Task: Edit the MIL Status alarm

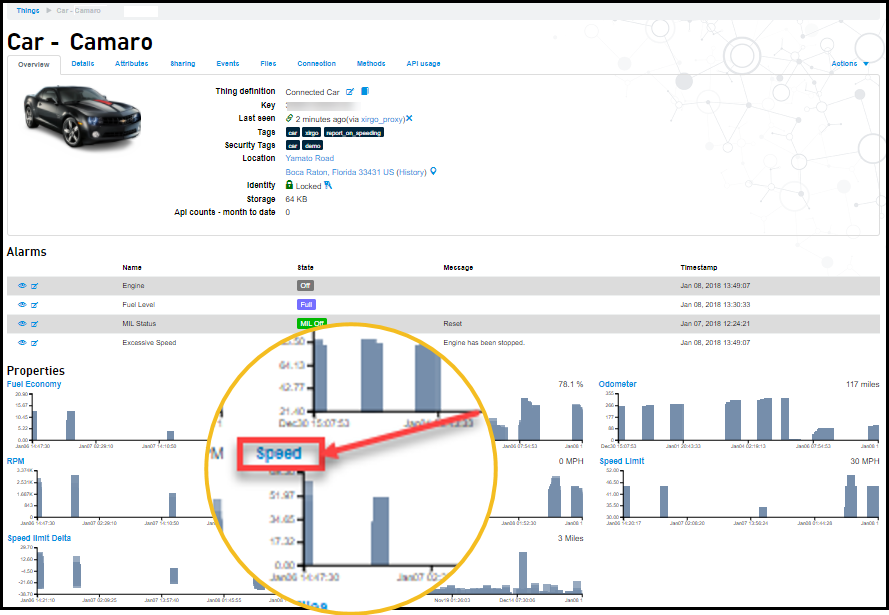Action: [35, 324]
